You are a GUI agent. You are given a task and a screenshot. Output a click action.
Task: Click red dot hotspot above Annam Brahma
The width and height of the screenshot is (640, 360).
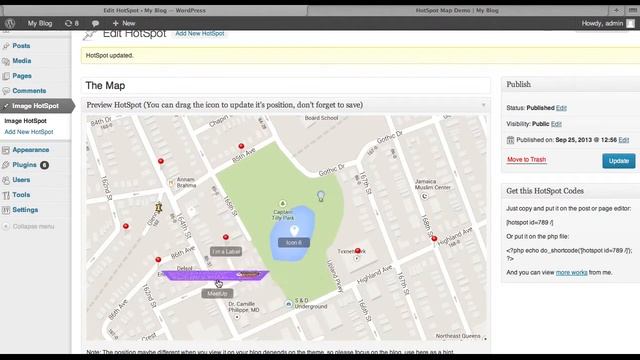pyautogui.click(x=161, y=161)
